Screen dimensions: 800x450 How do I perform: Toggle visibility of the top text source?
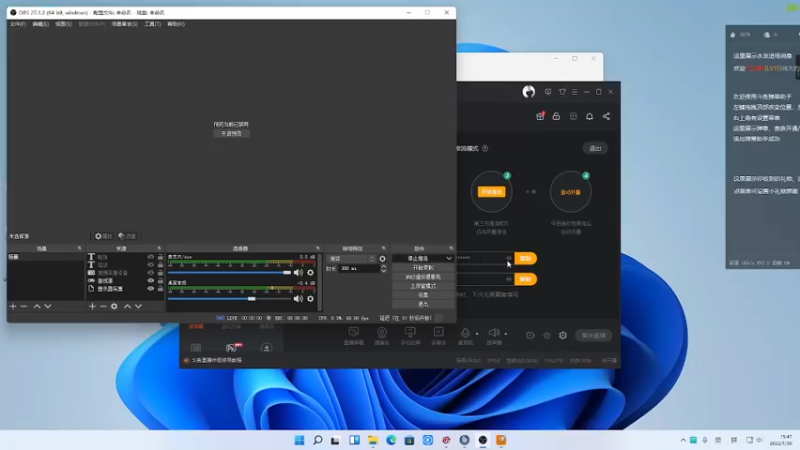[151, 257]
